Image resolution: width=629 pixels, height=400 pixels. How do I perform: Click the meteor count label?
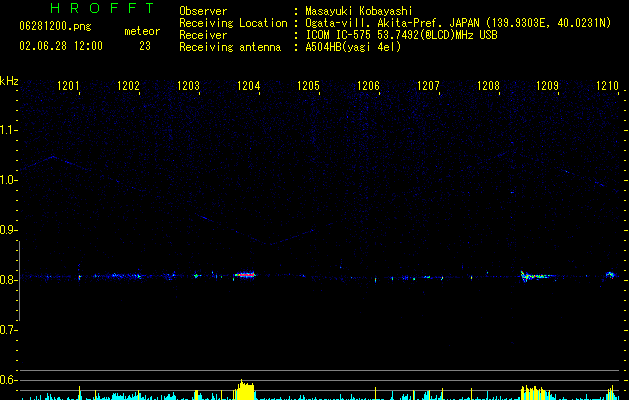142,31
